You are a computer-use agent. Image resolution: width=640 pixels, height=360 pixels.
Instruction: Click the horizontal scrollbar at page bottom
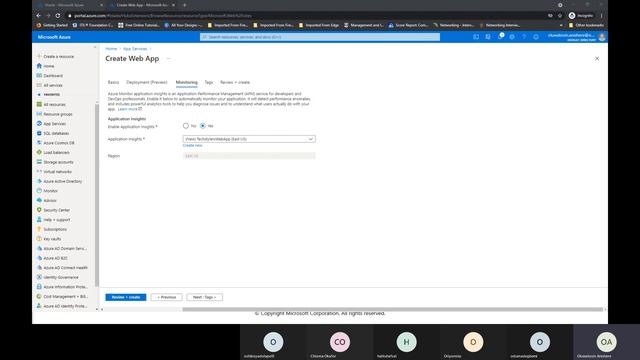tap(392, 309)
